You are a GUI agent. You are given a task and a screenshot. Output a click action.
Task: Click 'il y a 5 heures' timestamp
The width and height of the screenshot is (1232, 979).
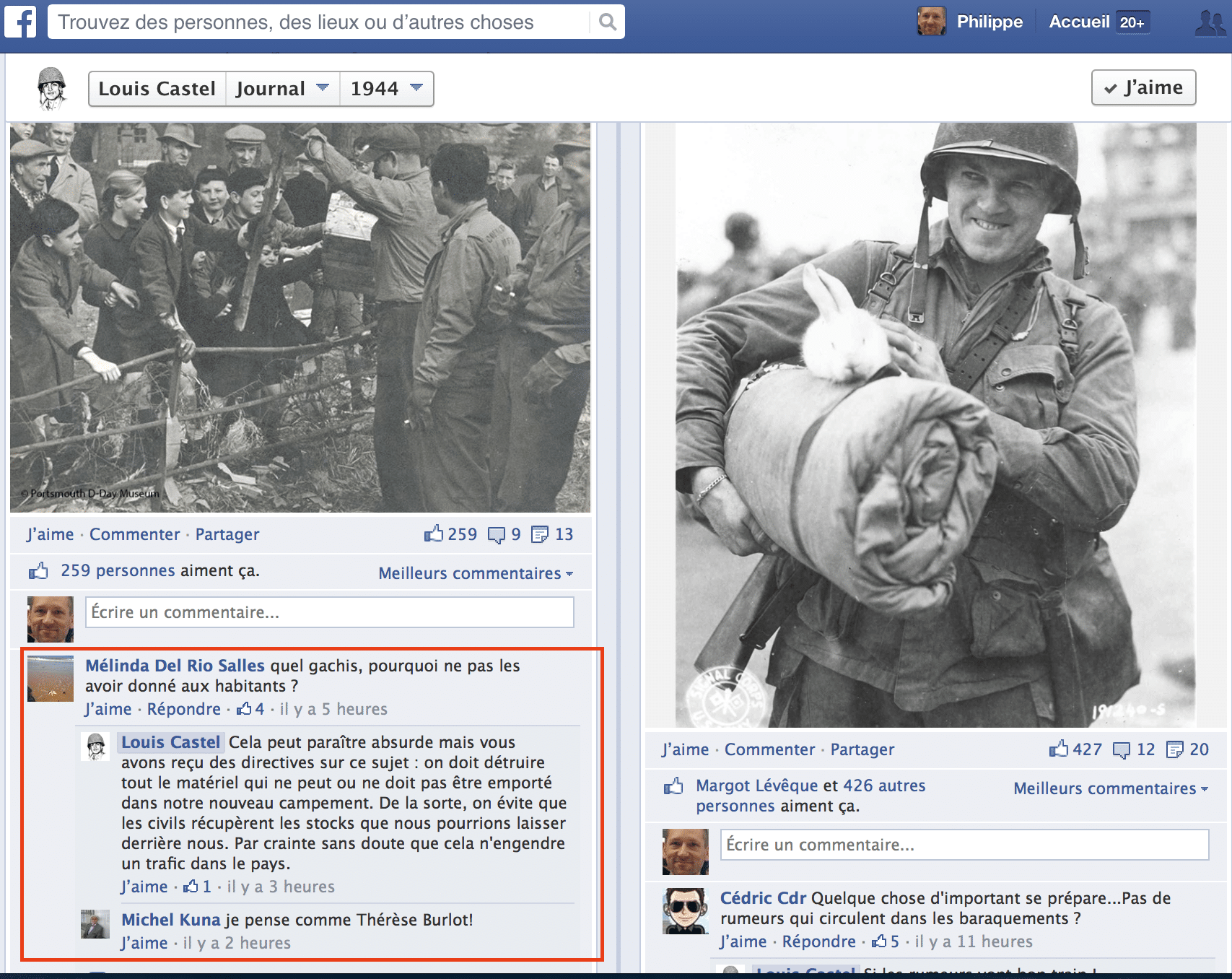pyautogui.click(x=333, y=709)
